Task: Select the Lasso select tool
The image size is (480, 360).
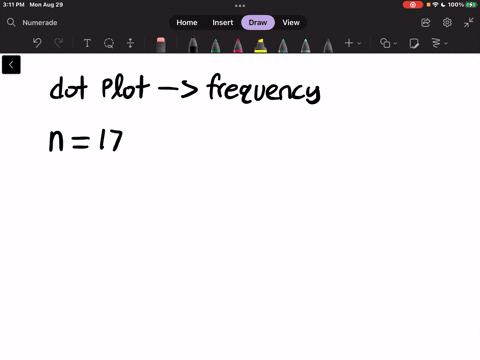Action: click(109, 43)
